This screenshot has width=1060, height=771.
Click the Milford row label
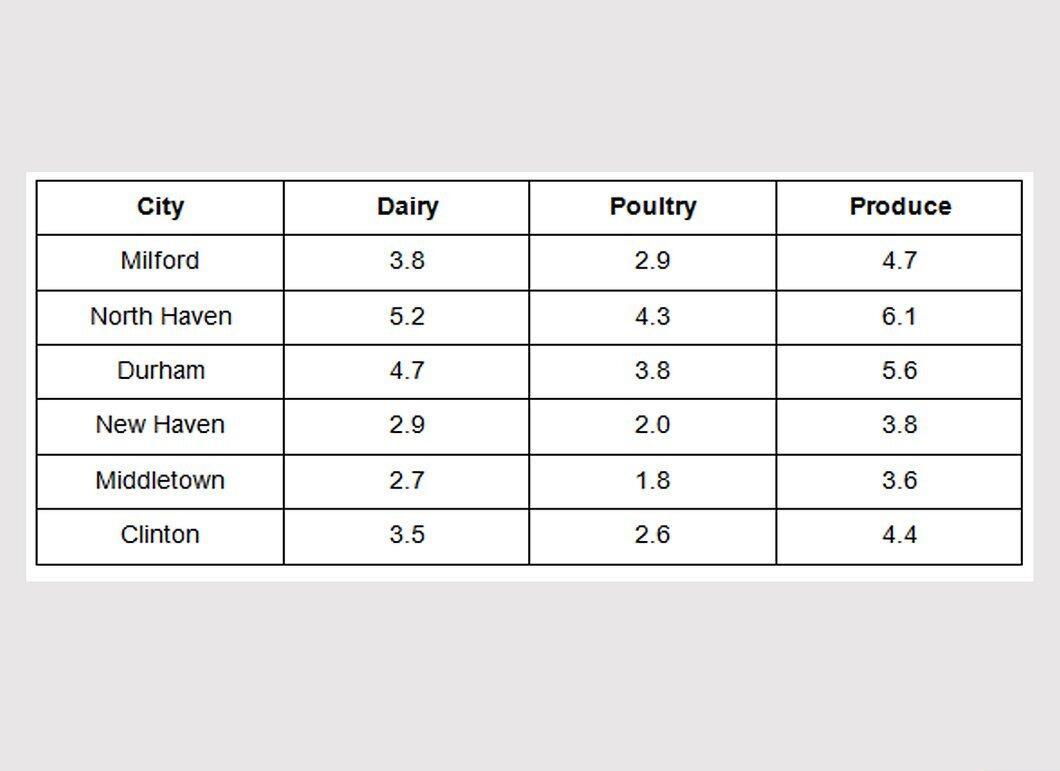[160, 260]
